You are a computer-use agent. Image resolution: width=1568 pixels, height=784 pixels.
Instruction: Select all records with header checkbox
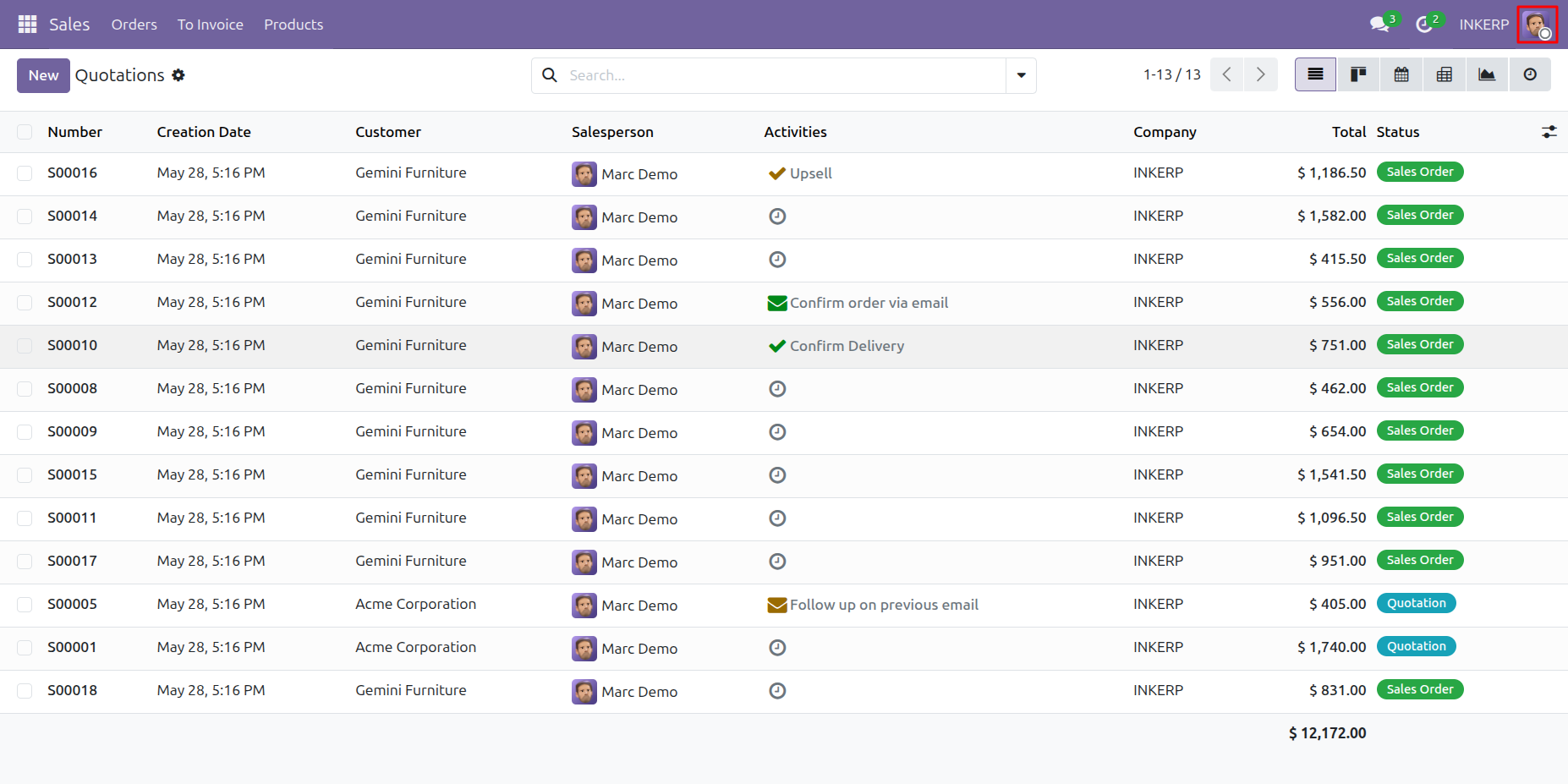click(25, 132)
